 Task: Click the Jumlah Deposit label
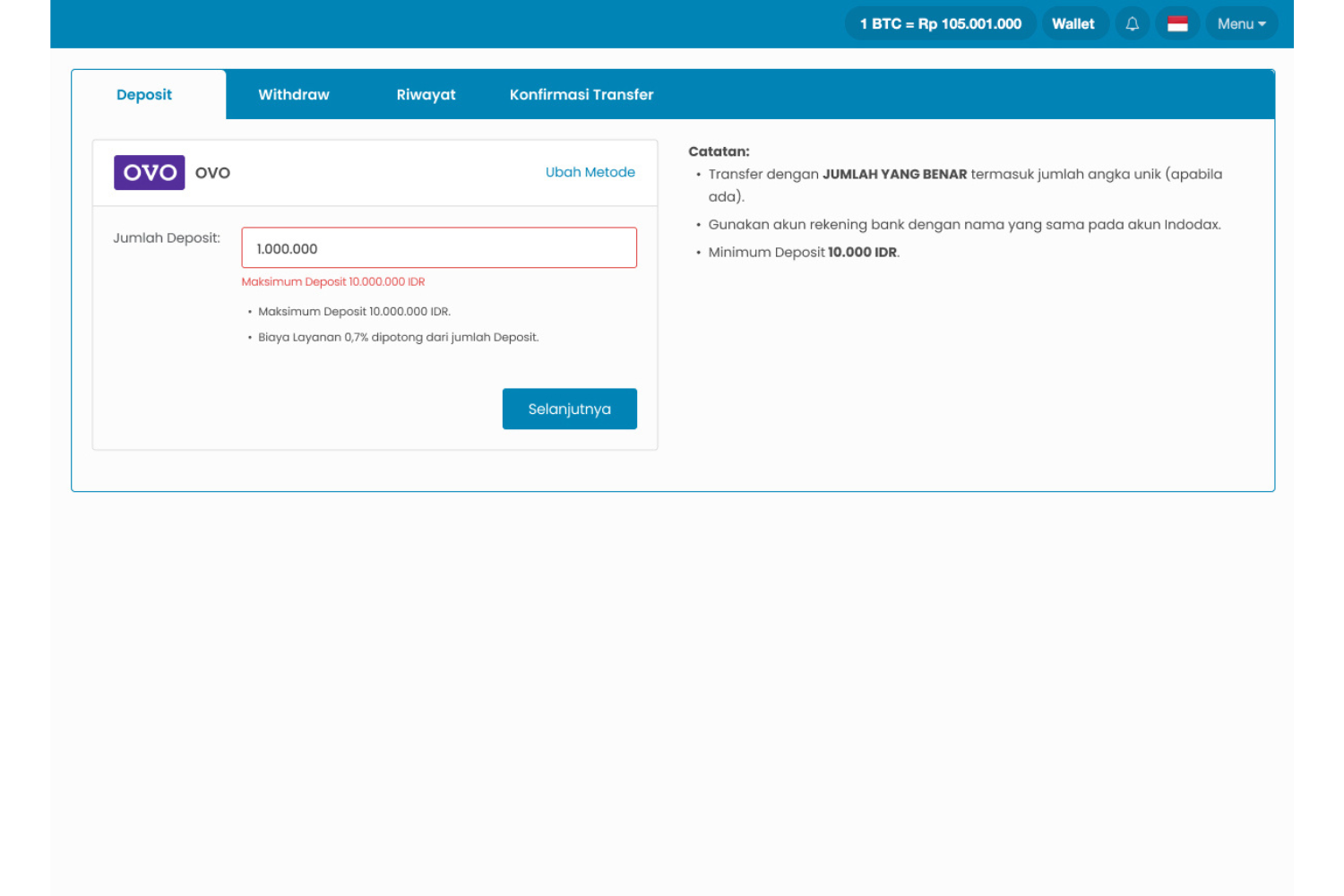point(167,238)
